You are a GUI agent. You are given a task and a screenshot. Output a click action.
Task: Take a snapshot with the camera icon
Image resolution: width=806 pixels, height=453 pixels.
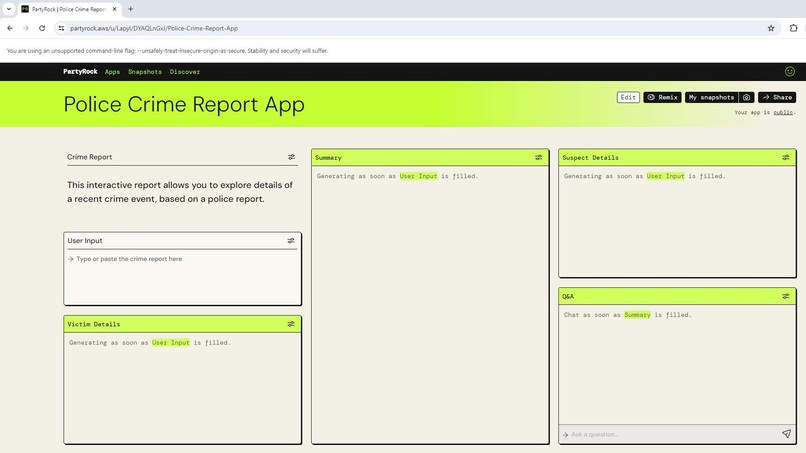(746, 97)
